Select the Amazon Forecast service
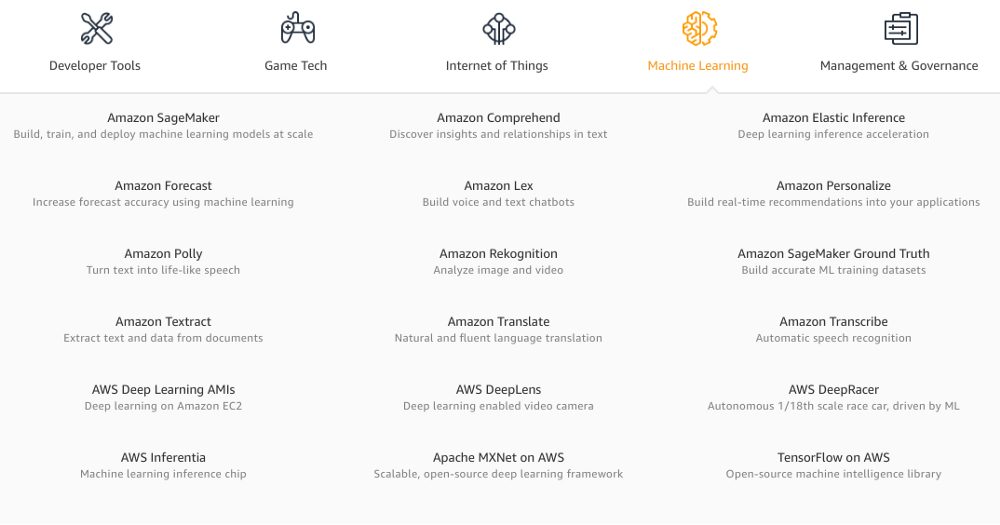Image resolution: width=1000 pixels, height=525 pixels. [x=163, y=186]
